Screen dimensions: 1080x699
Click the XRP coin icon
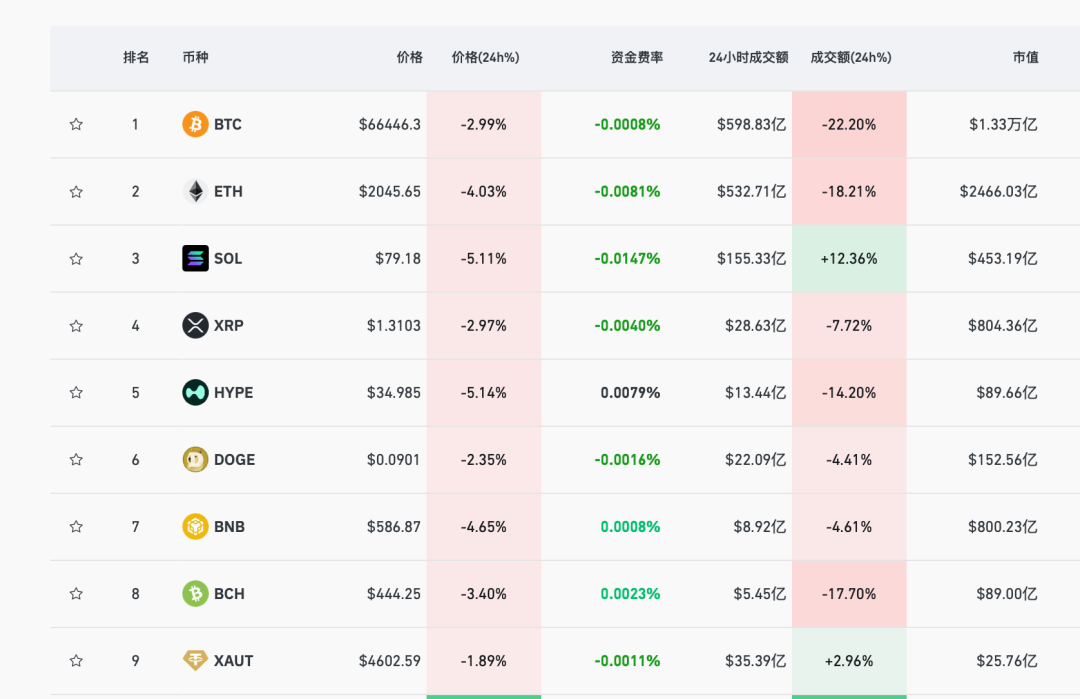195,326
